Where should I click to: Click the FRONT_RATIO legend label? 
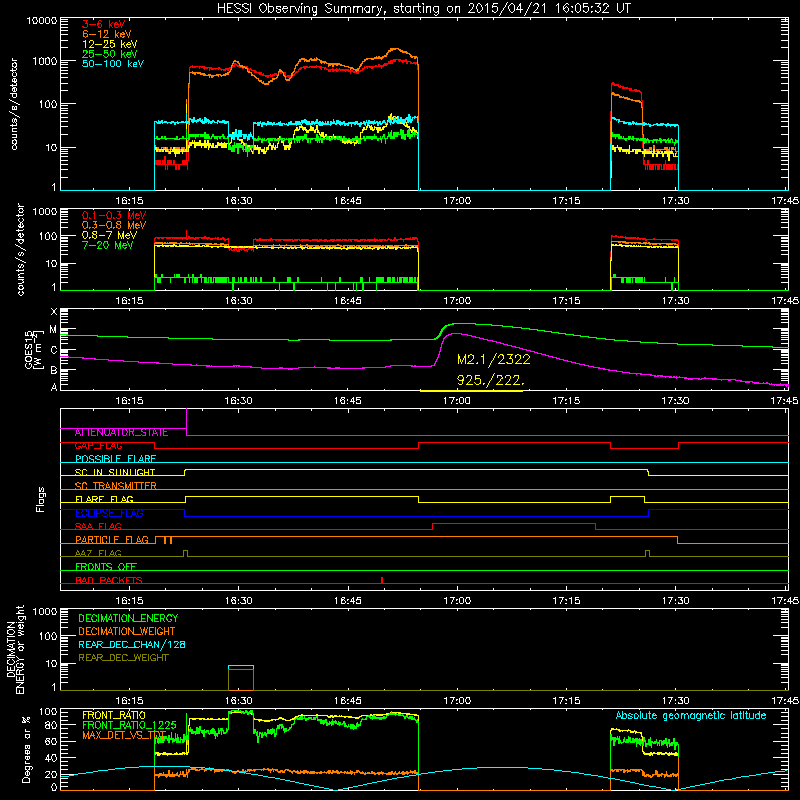[114, 715]
